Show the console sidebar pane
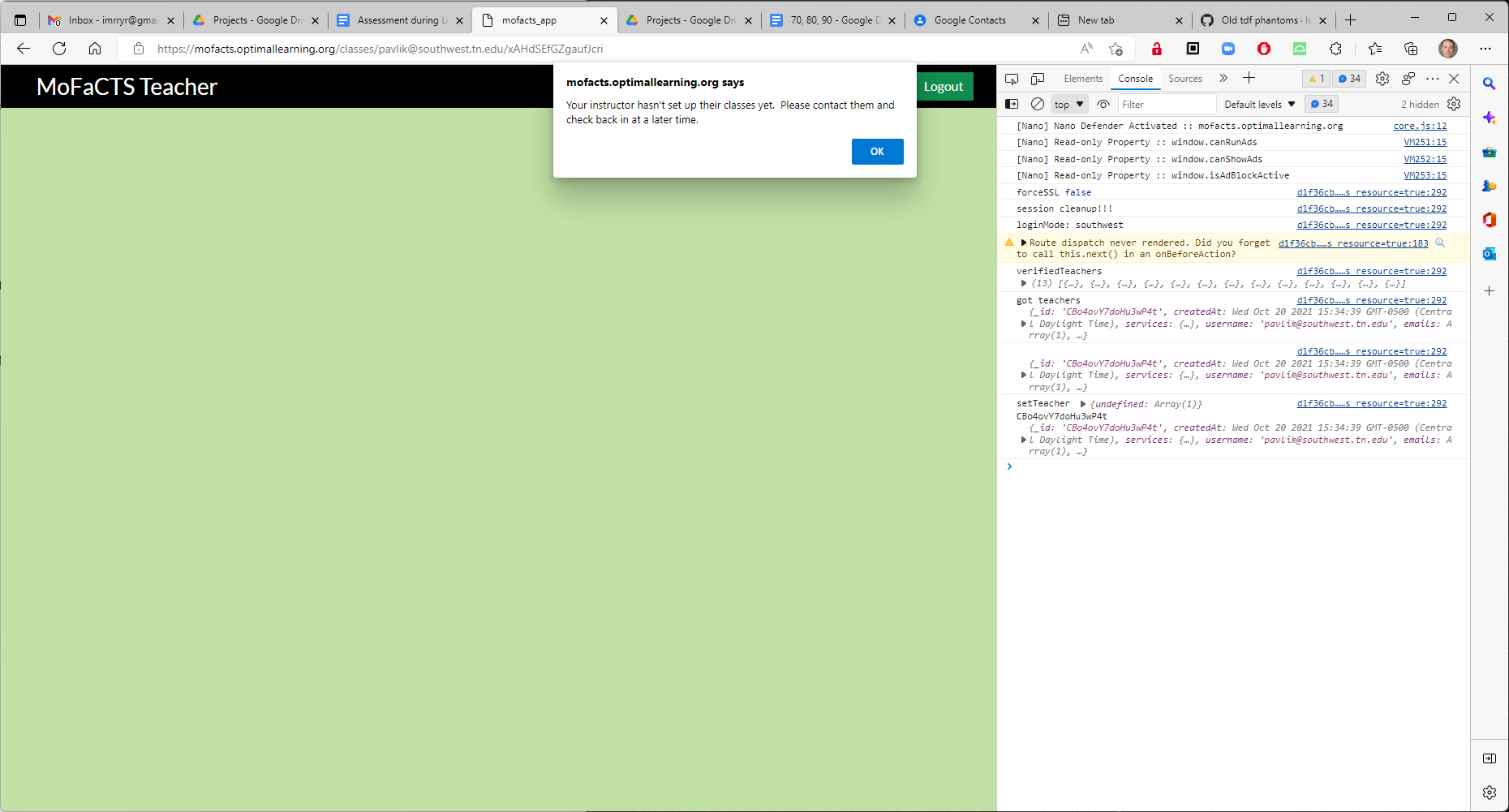 tap(1012, 104)
